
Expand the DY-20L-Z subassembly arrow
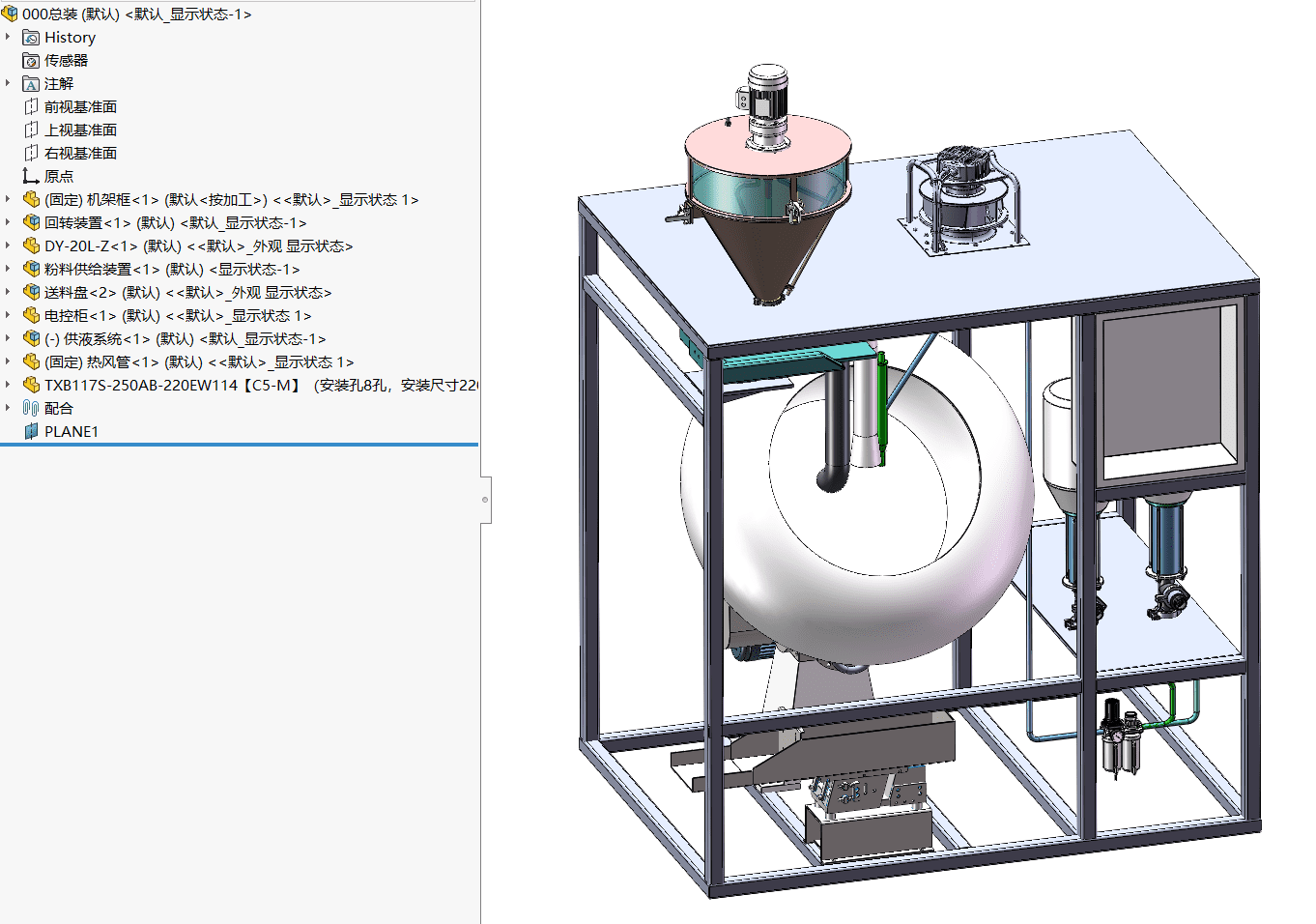pos(8,245)
